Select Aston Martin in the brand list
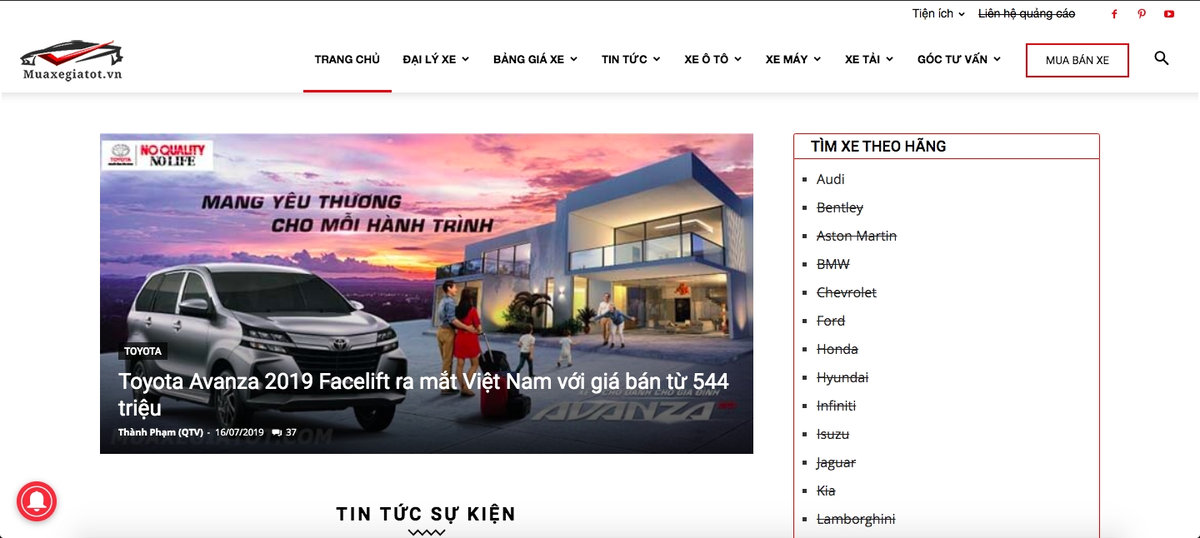 857,236
